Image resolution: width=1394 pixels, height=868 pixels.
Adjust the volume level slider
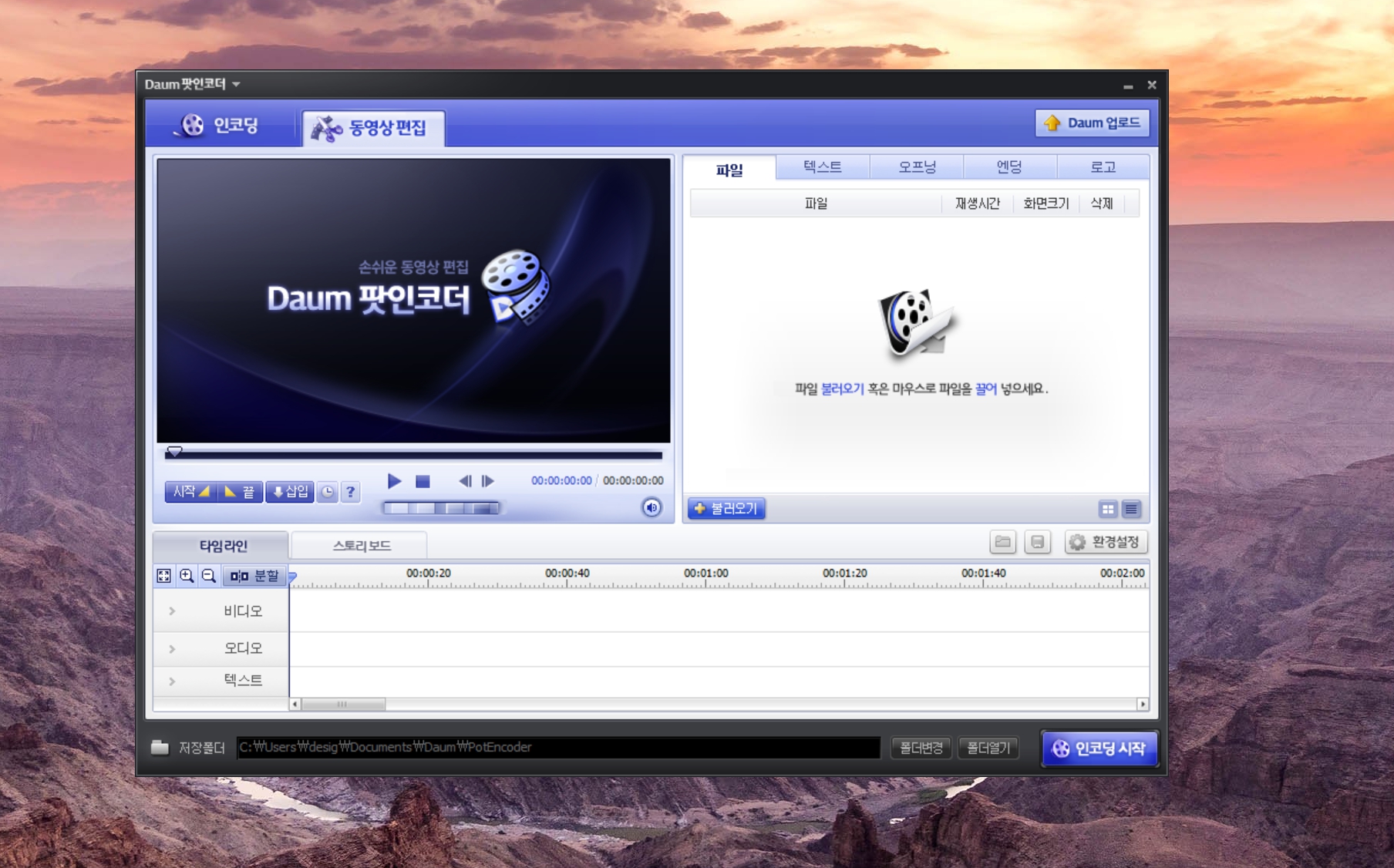(441, 508)
